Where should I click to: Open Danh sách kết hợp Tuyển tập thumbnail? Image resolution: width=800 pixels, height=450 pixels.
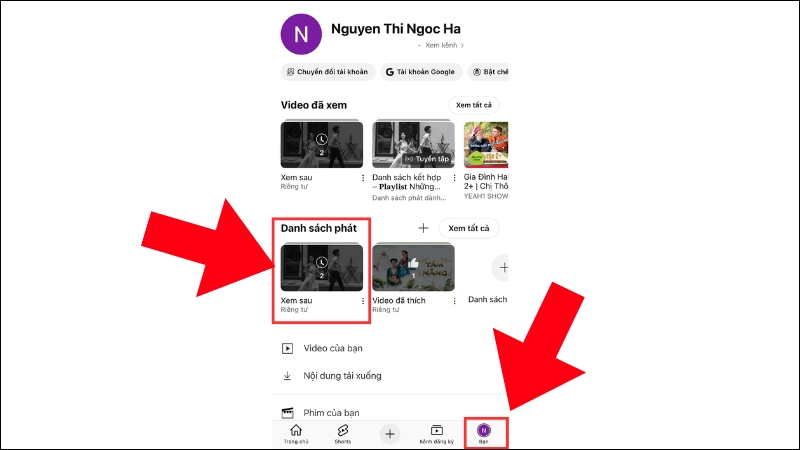pyautogui.click(x=413, y=144)
